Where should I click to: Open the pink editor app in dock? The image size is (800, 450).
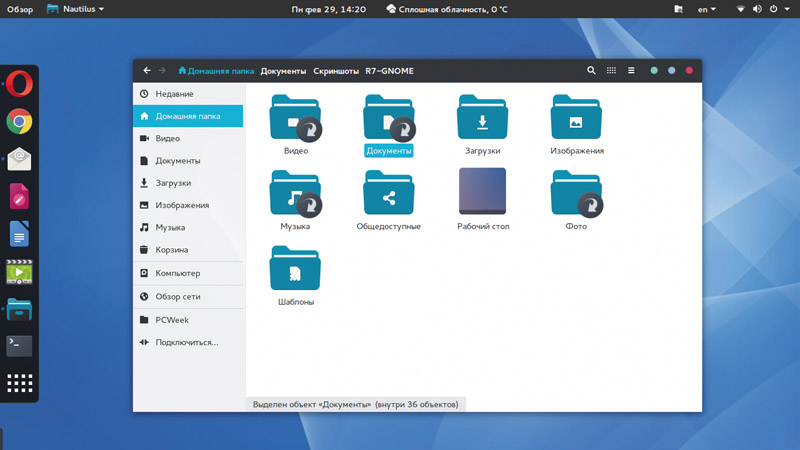(x=19, y=196)
